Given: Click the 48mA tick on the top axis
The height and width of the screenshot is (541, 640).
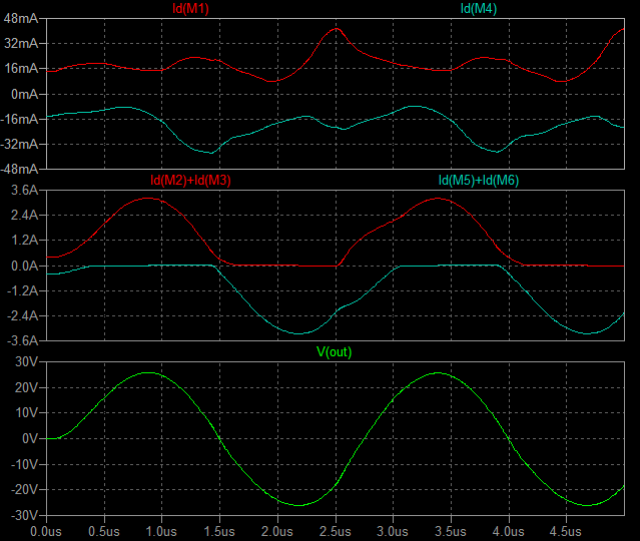Looking at the screenshot, I should coord(21,19).
